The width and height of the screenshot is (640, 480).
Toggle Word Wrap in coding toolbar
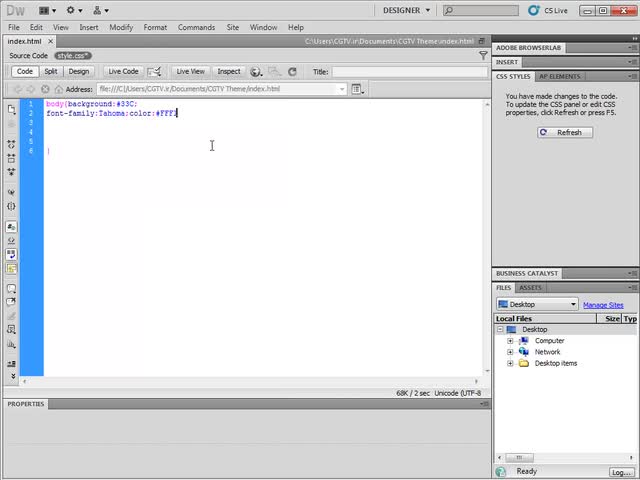point(11,254)
